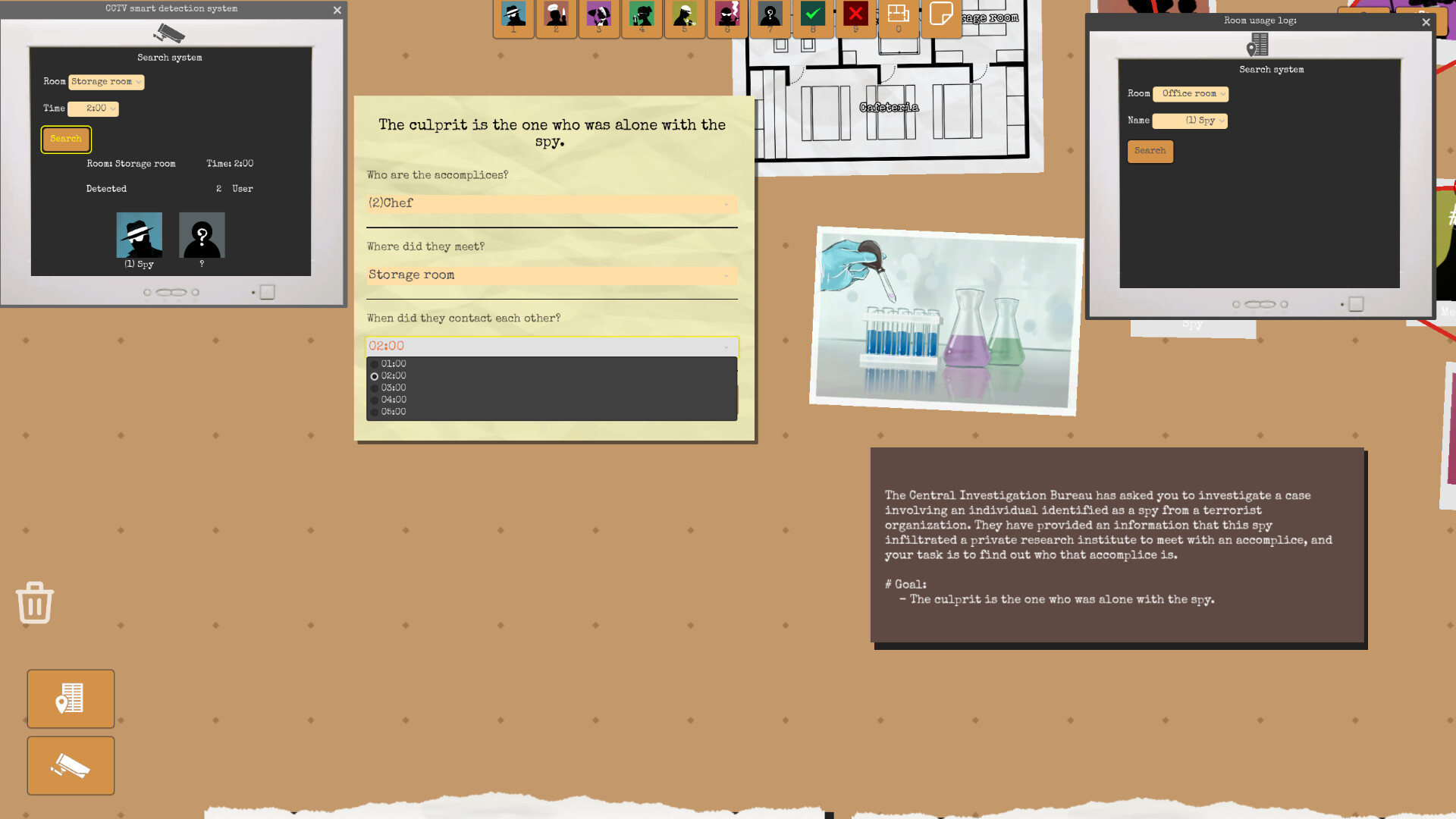
Task: Open the accomplices dropdown showing (2)Chef
Action: click(551, 204)
